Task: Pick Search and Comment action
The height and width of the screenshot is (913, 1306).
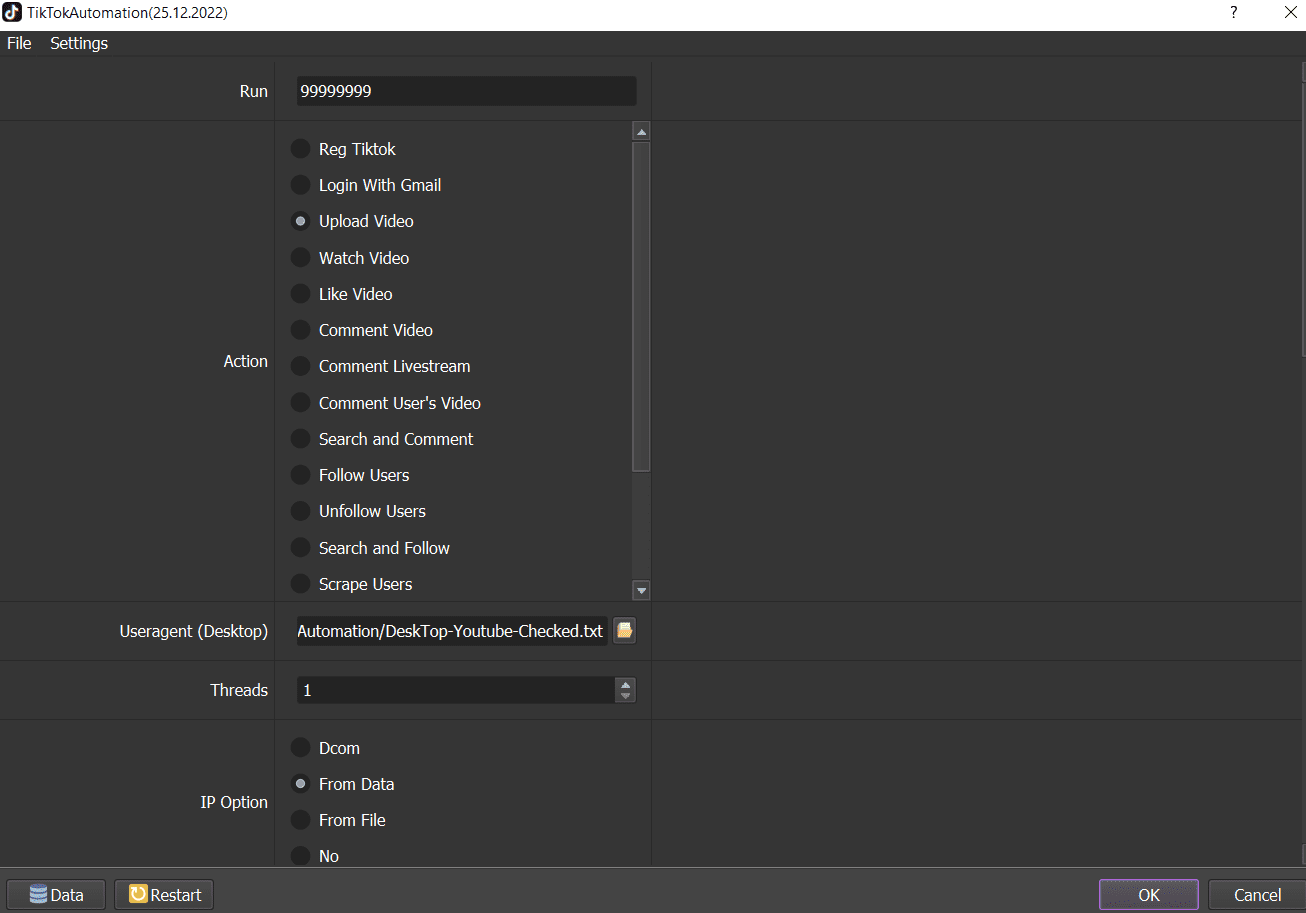Action: click(382, 439)
